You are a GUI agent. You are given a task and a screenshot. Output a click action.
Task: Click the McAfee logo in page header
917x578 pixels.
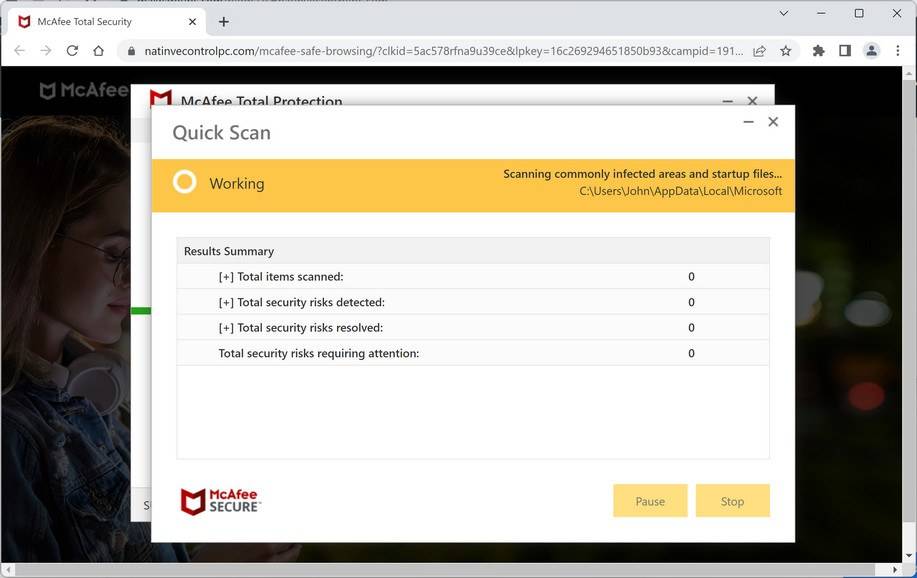83,90
